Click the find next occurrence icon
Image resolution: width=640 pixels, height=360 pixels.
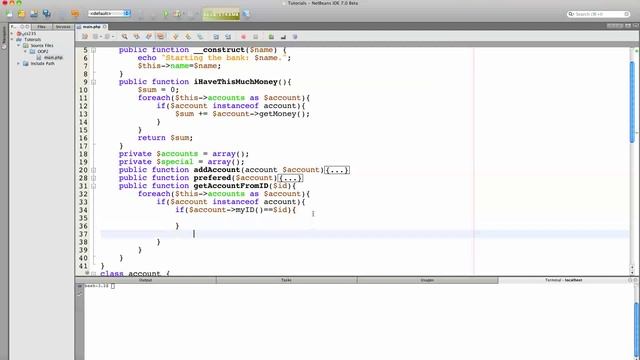click(x=149, y=37)
